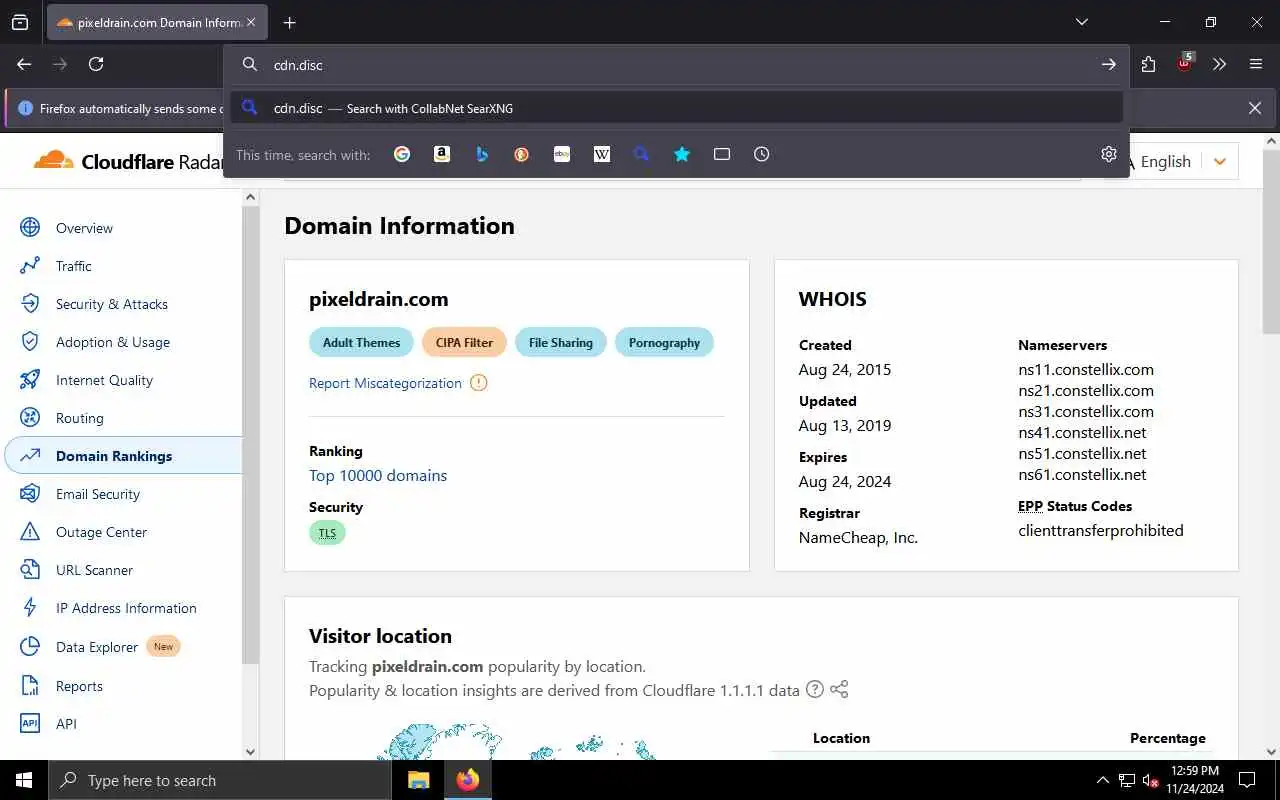List all tabs dropdown
The height and width of the screenshot is (800, 1280).
(x=1081, y=22)
